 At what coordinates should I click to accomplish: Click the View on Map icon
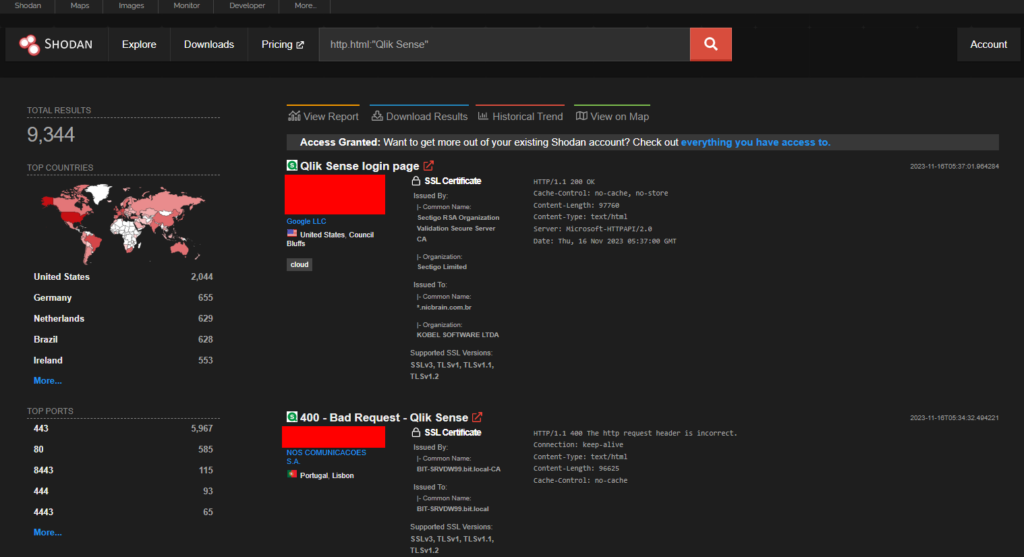(581, 116)
